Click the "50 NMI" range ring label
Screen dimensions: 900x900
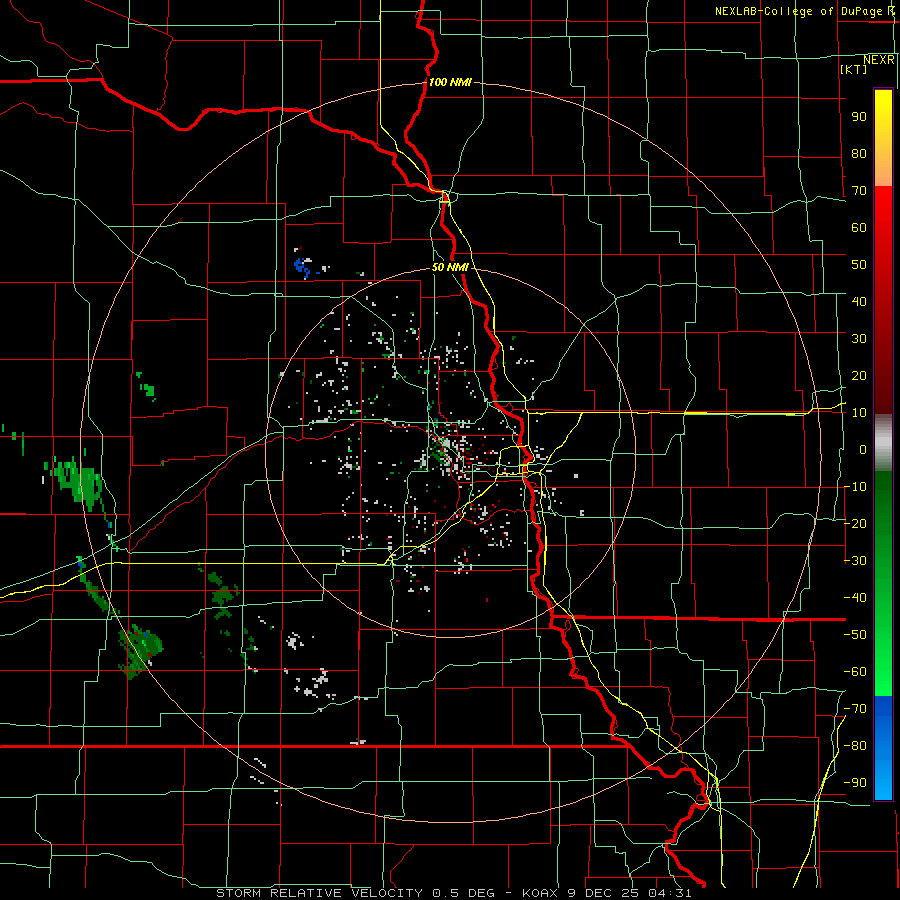point(450,267)
